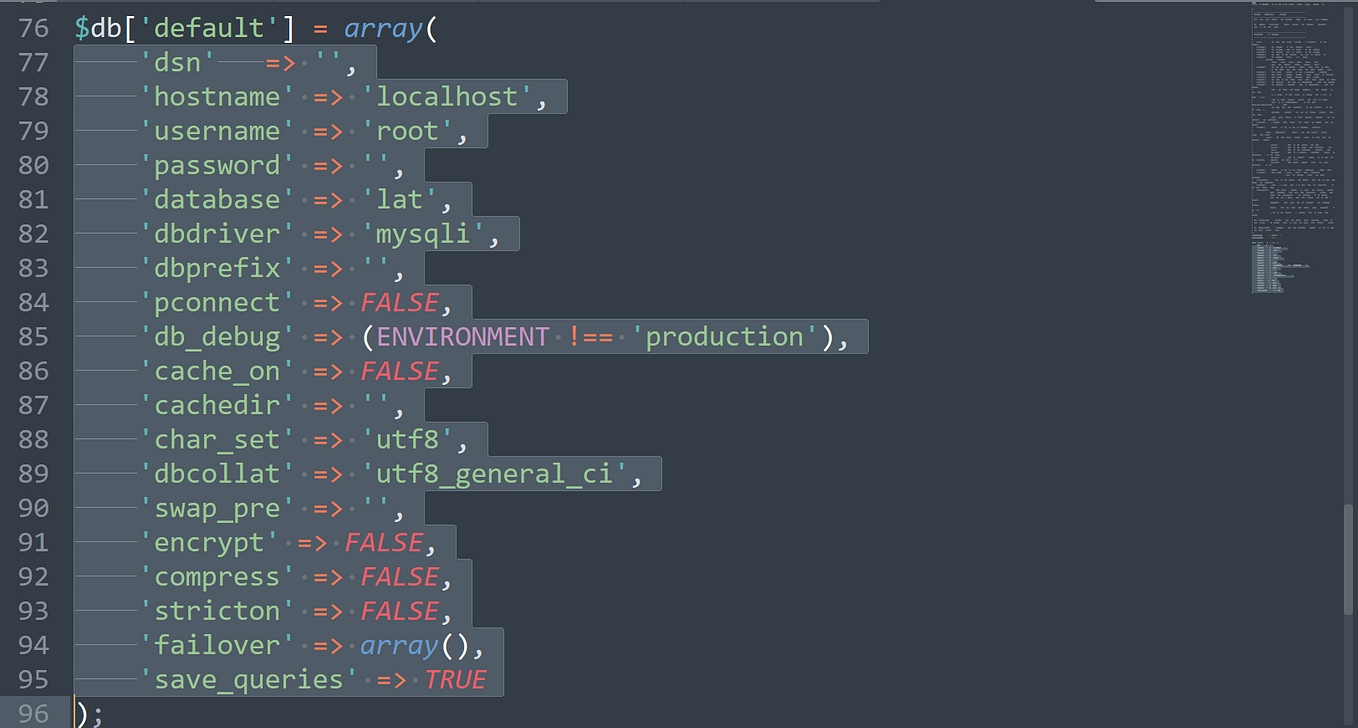
Task: Click line number 85 in the gutter
Action: (x=33, y=337)
